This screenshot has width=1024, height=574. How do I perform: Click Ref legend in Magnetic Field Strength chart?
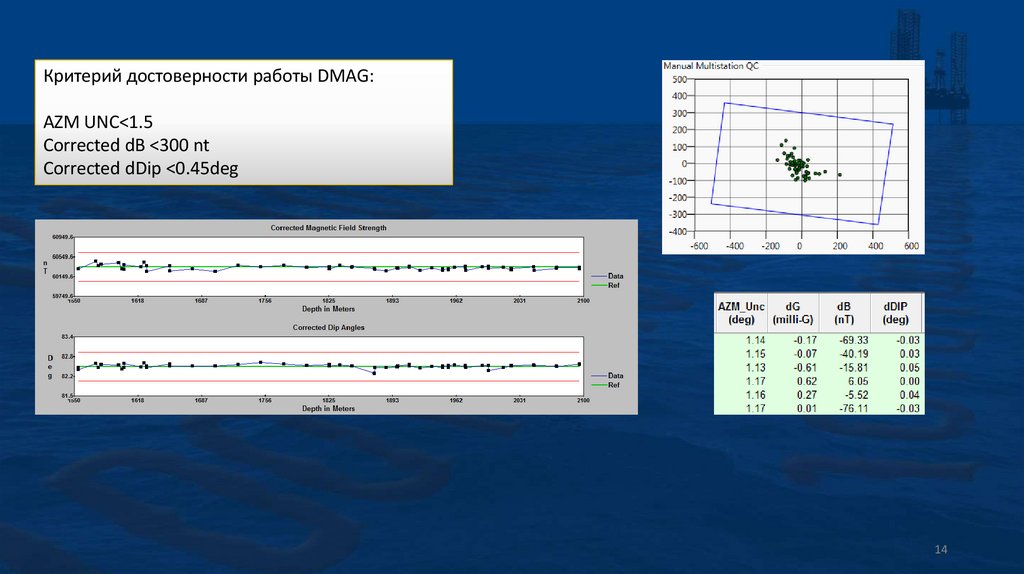614,285
